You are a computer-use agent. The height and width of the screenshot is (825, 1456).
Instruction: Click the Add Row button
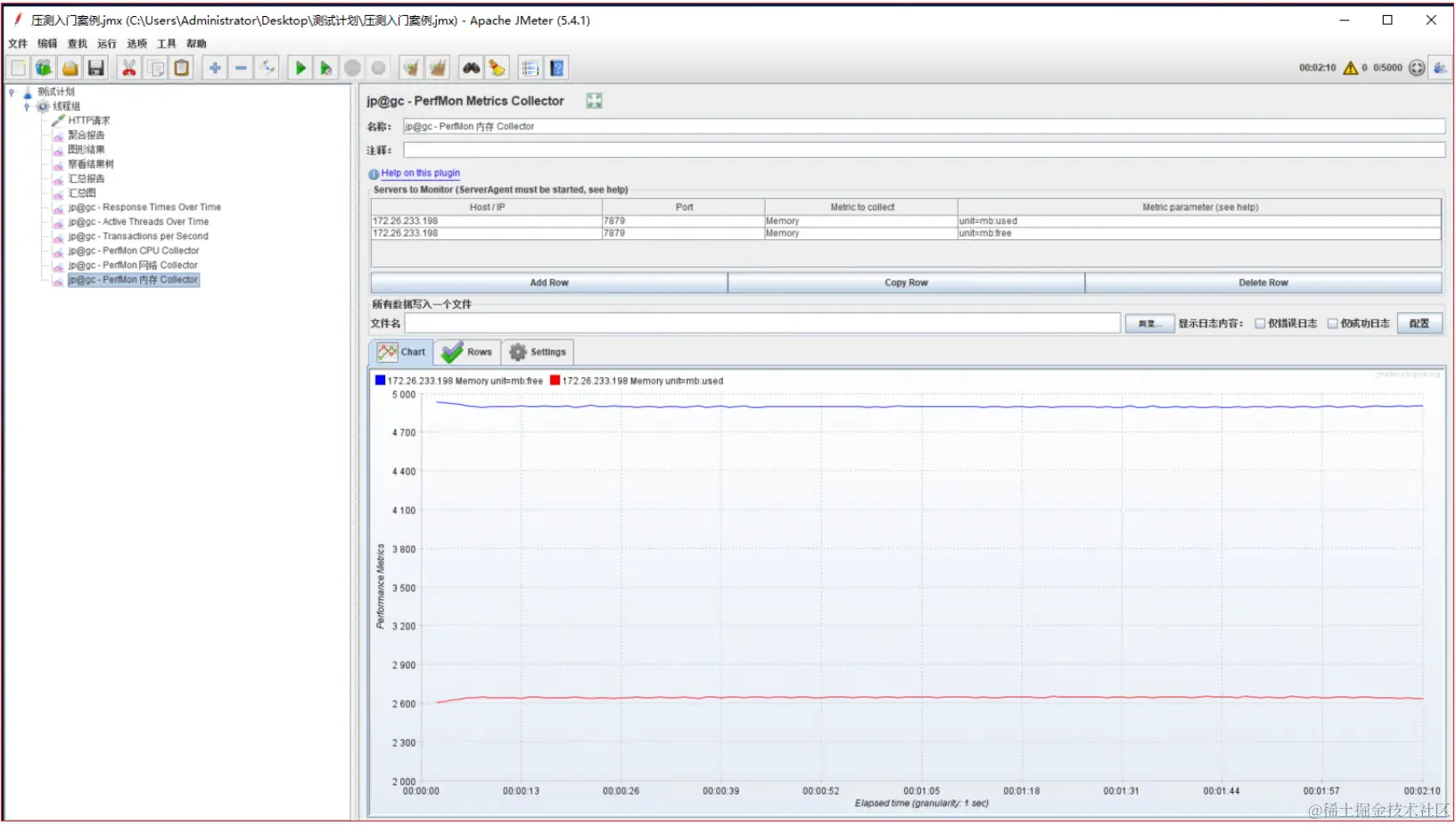tap(549, 283)
